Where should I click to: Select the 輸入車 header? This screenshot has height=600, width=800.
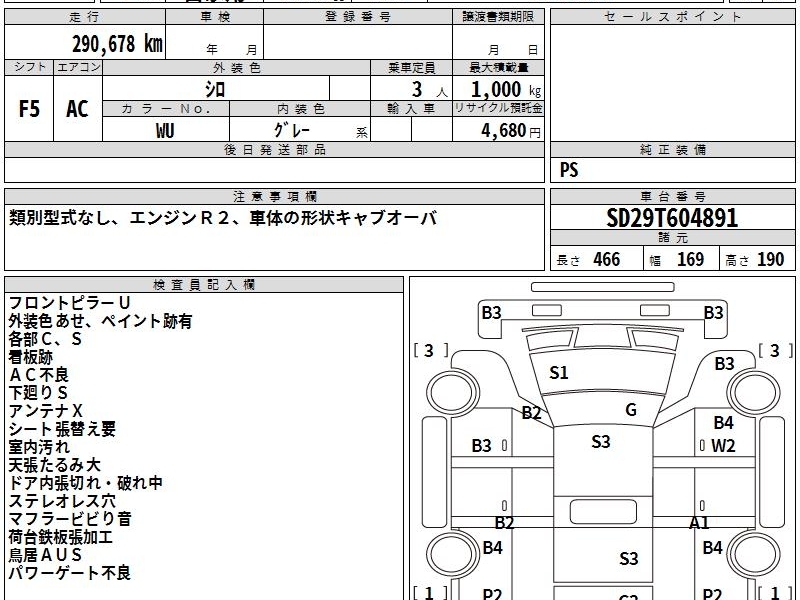pos(411,109)
